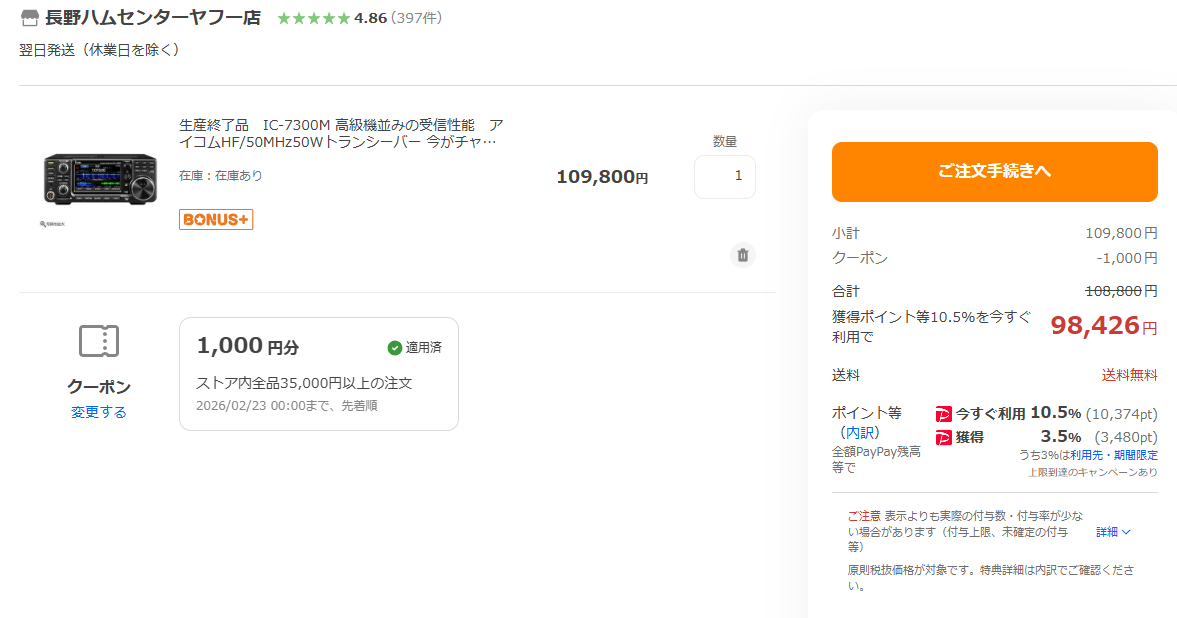Click the PayPay icon next to 今すぐ利用
This screenshot has height=618, width=1177.
[943, 413]
